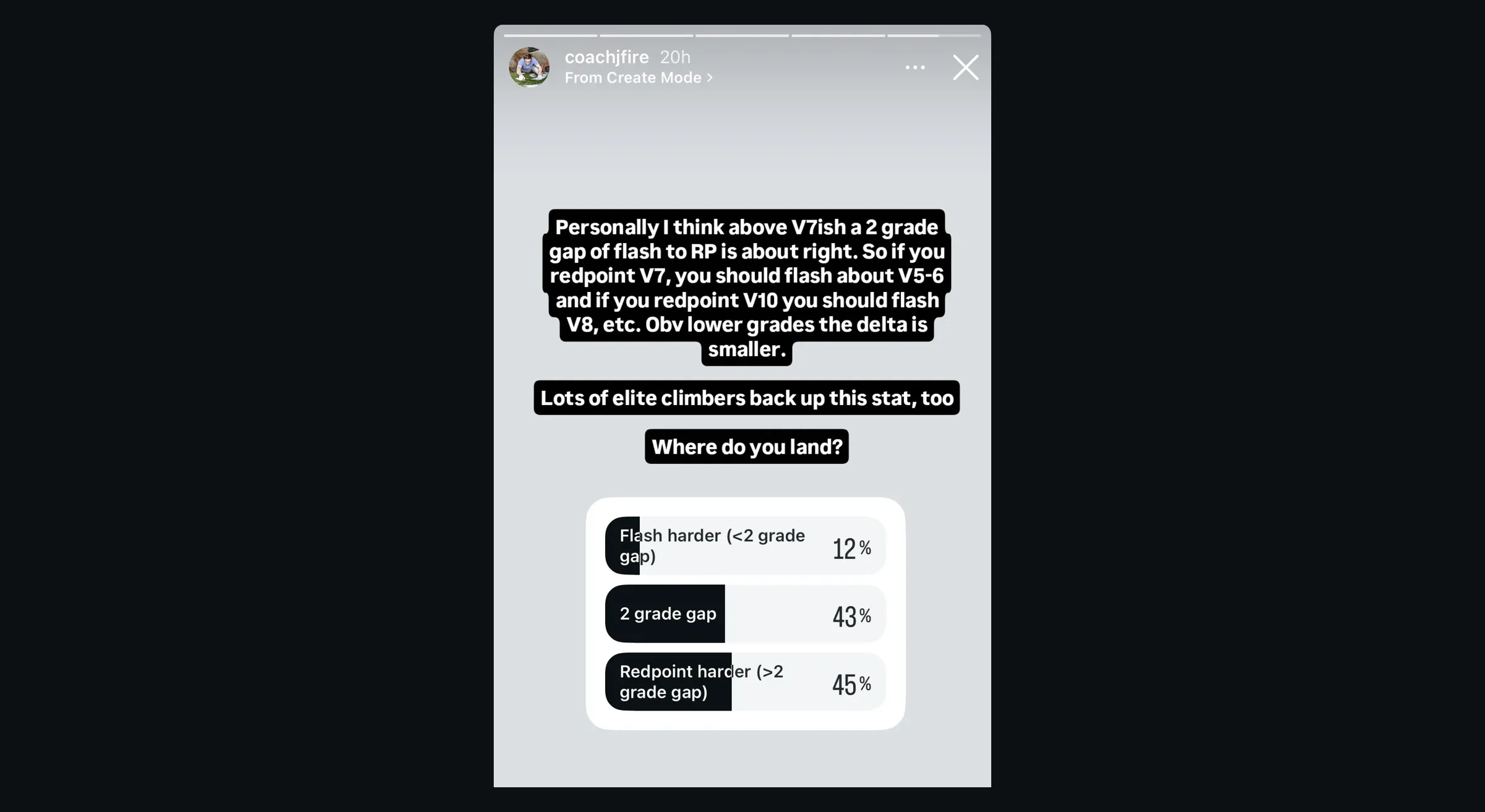
Task: Jump to the fourth story progress segment
Action: pyautogui.click(x=838, y=36)
